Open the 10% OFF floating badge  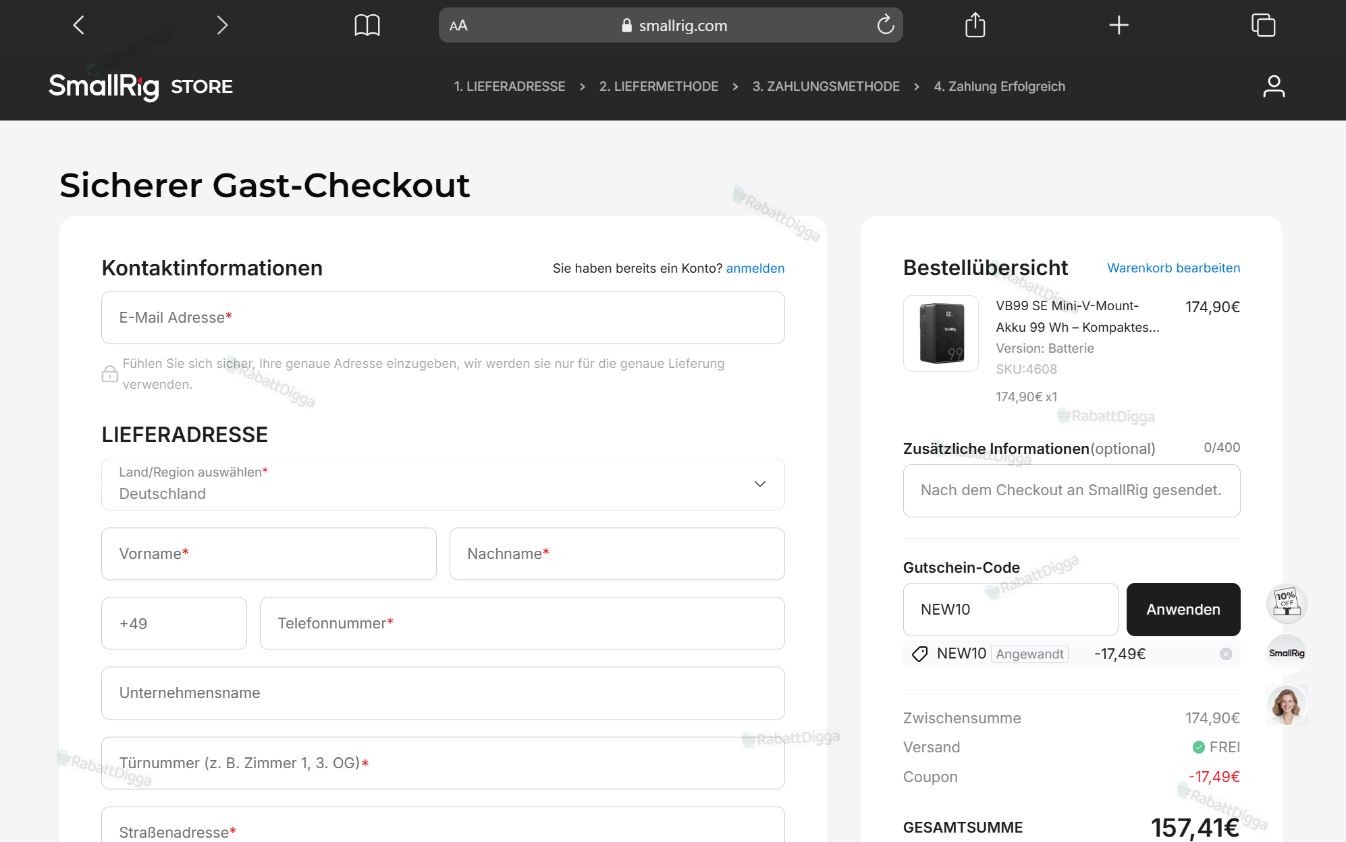[x=1287, y=603]
